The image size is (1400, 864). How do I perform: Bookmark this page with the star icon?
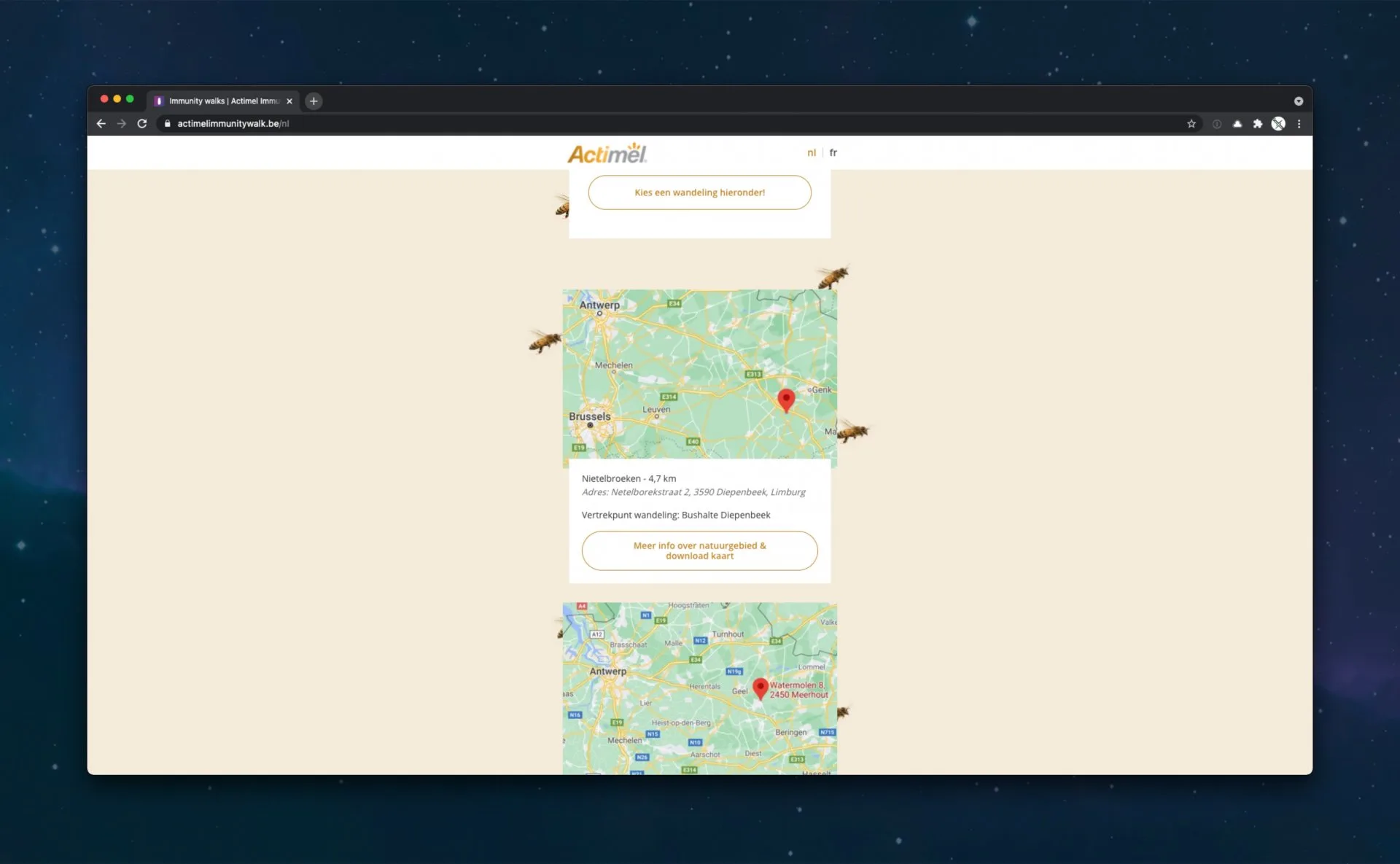(x=1191, y=124)
